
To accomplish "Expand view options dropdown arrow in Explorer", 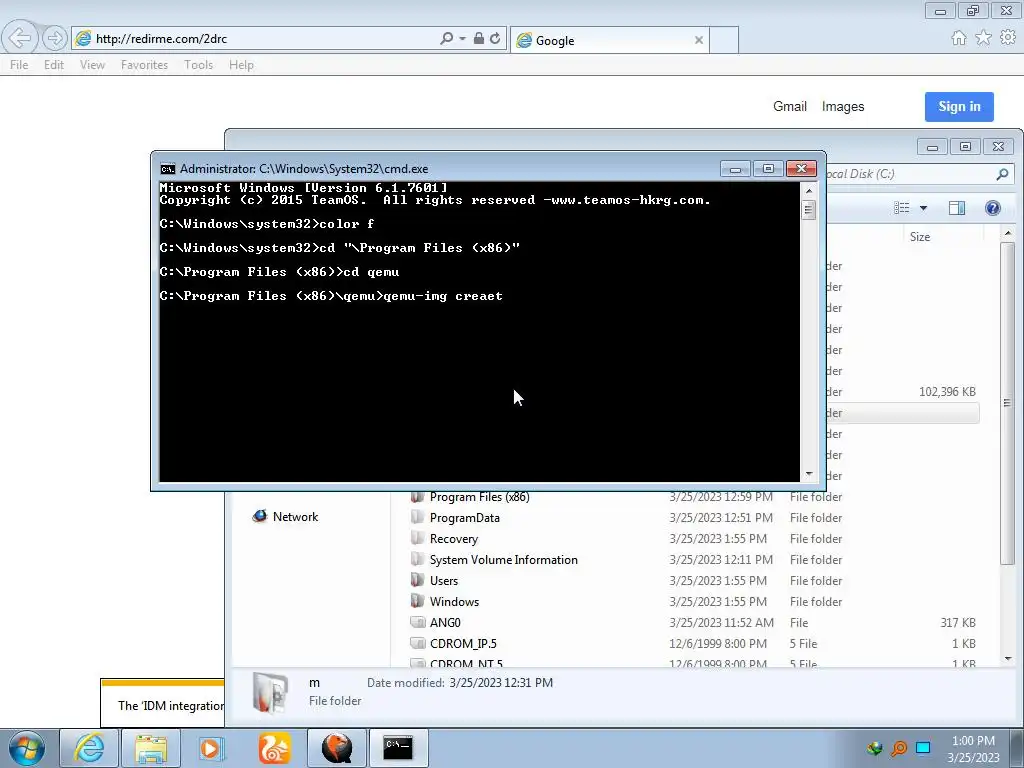I will click(x=923, y=208).
